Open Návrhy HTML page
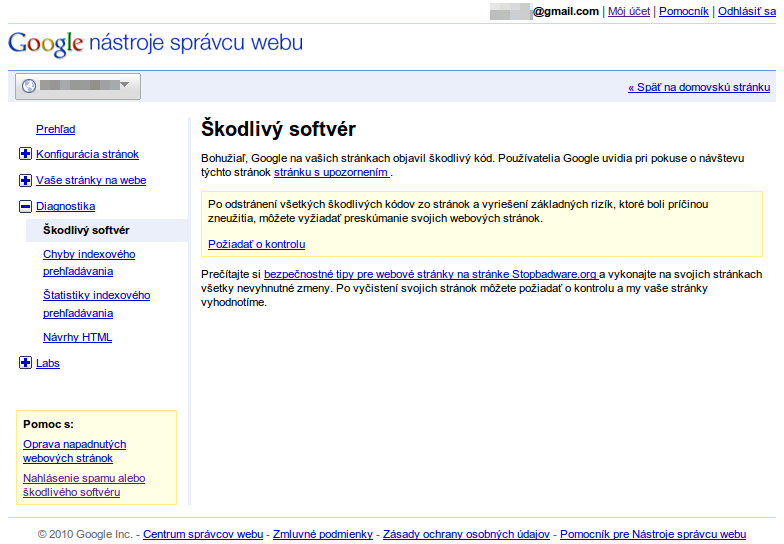784x544 pixels. [x=78, y=337]
